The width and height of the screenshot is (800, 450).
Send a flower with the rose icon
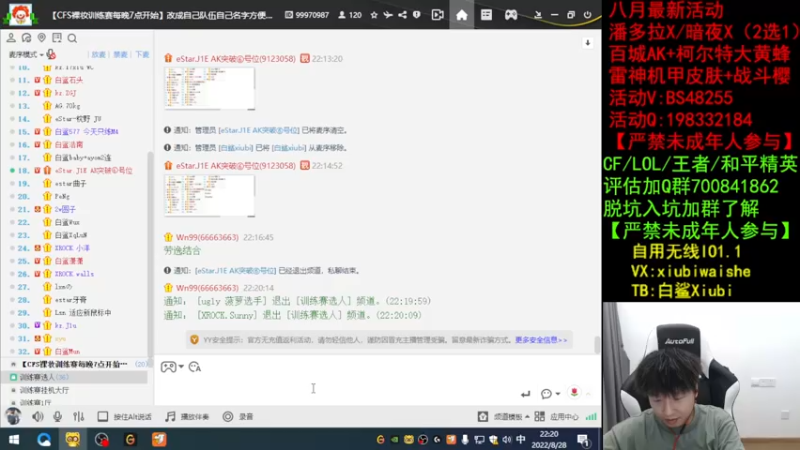pyautogui.click(x=574, y=392)
